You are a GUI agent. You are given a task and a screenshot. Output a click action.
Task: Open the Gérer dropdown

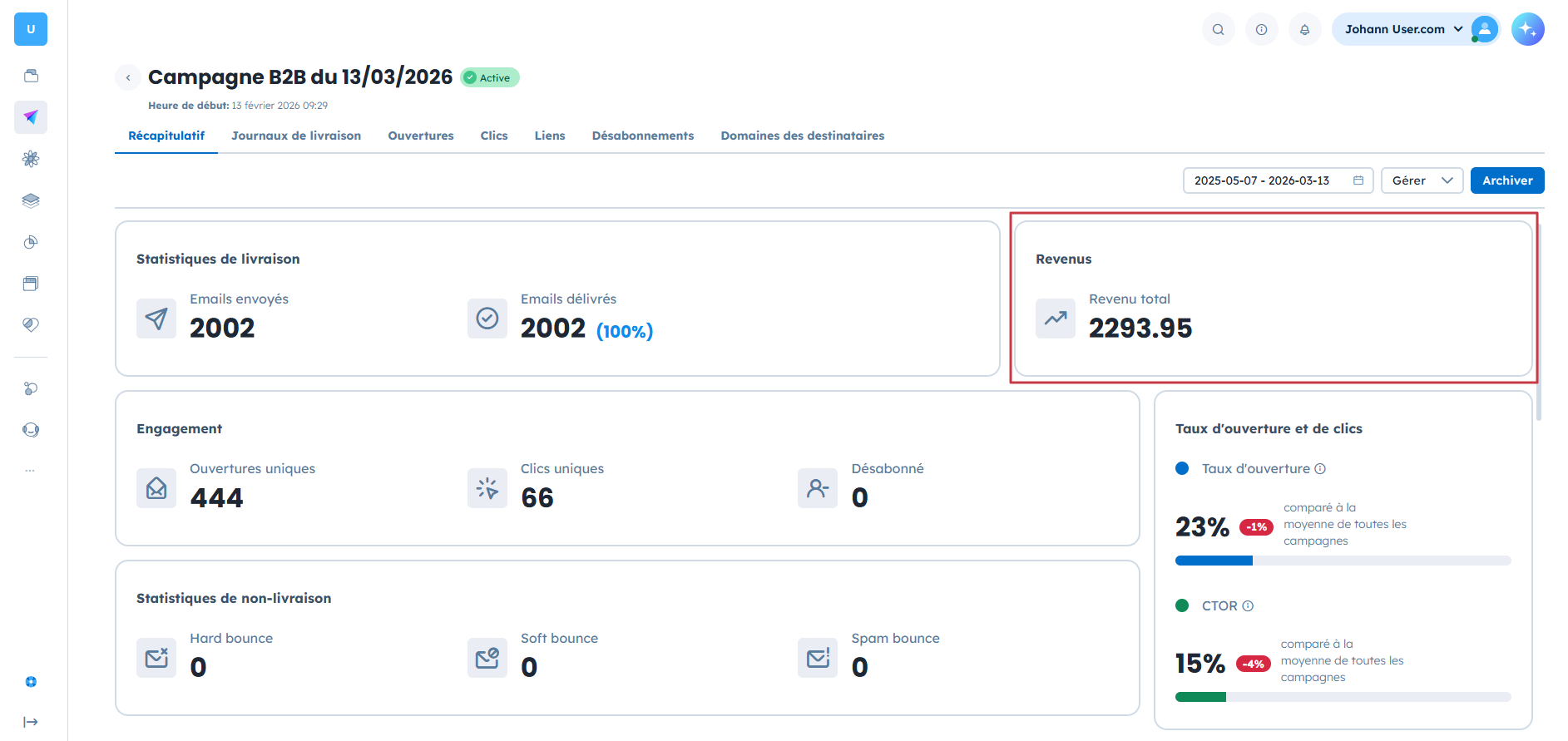point(1422,180)
